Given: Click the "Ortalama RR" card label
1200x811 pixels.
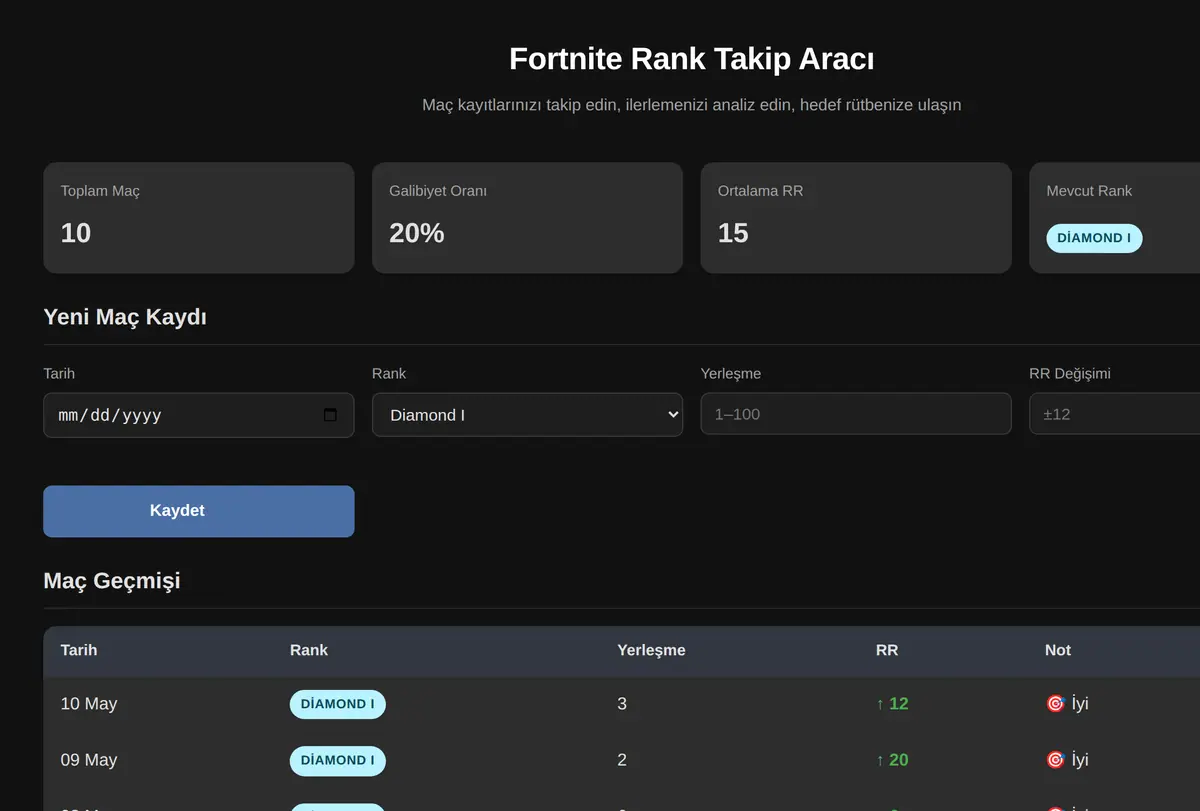Looking at the screenshot, I should point(760,191).
